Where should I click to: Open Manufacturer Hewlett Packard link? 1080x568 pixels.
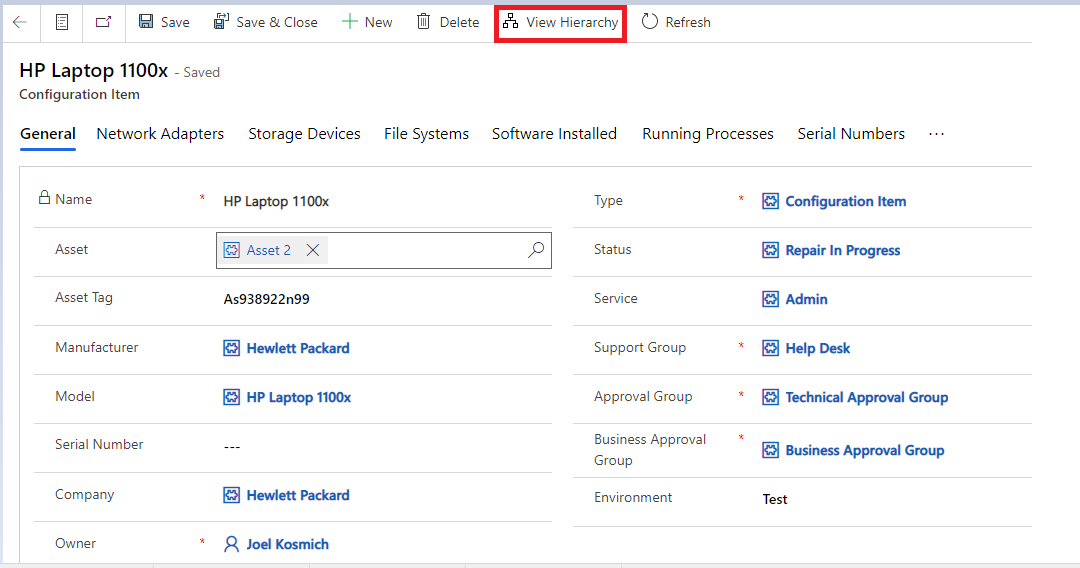[x=298, y=348]
